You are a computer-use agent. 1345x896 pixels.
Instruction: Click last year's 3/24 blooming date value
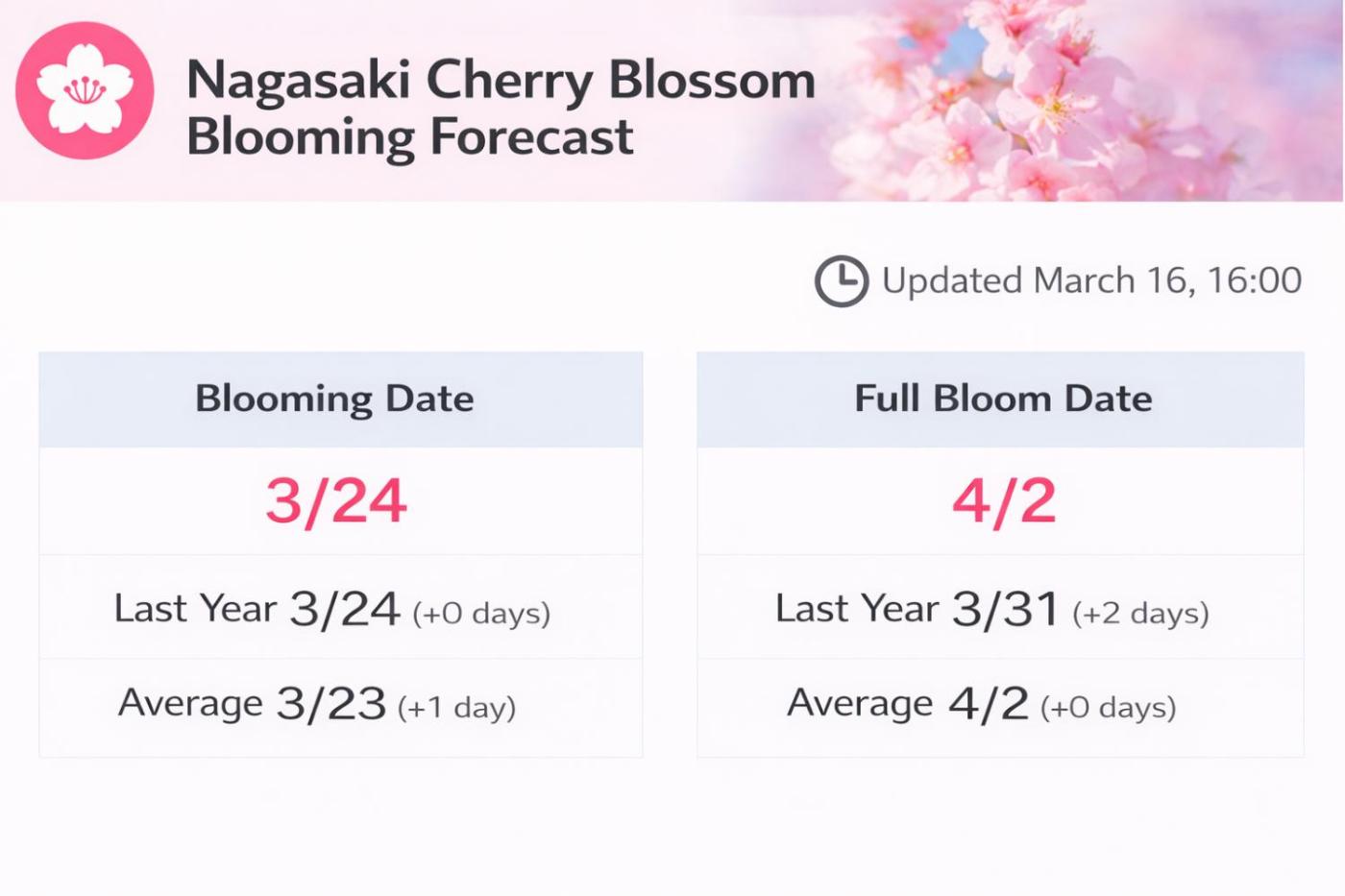click(345, 609)
